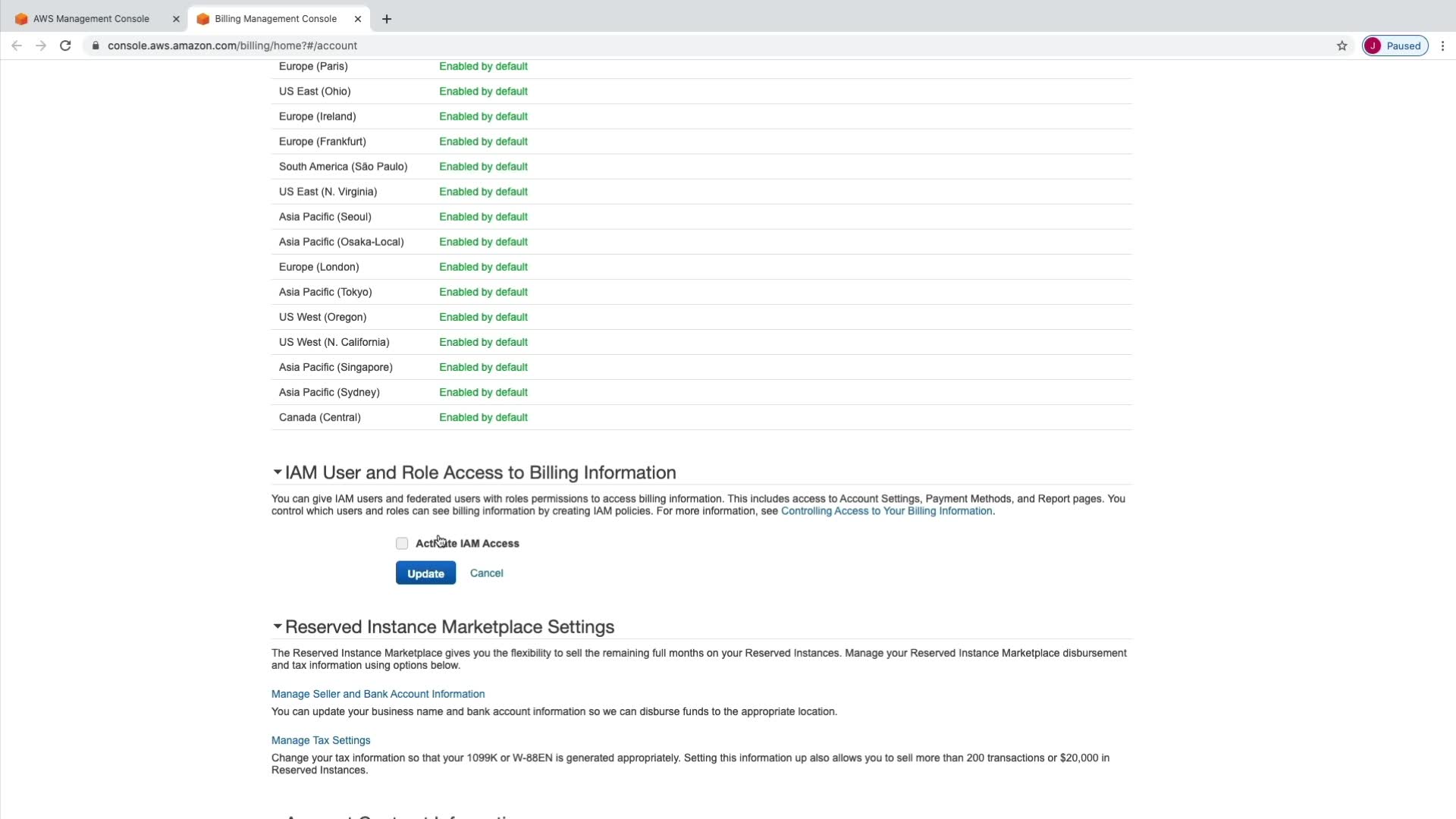Screen dimensions: 1456x819
Task: Open Manage Seller and Bank Account Information
Action: click(x=378, y=694)
